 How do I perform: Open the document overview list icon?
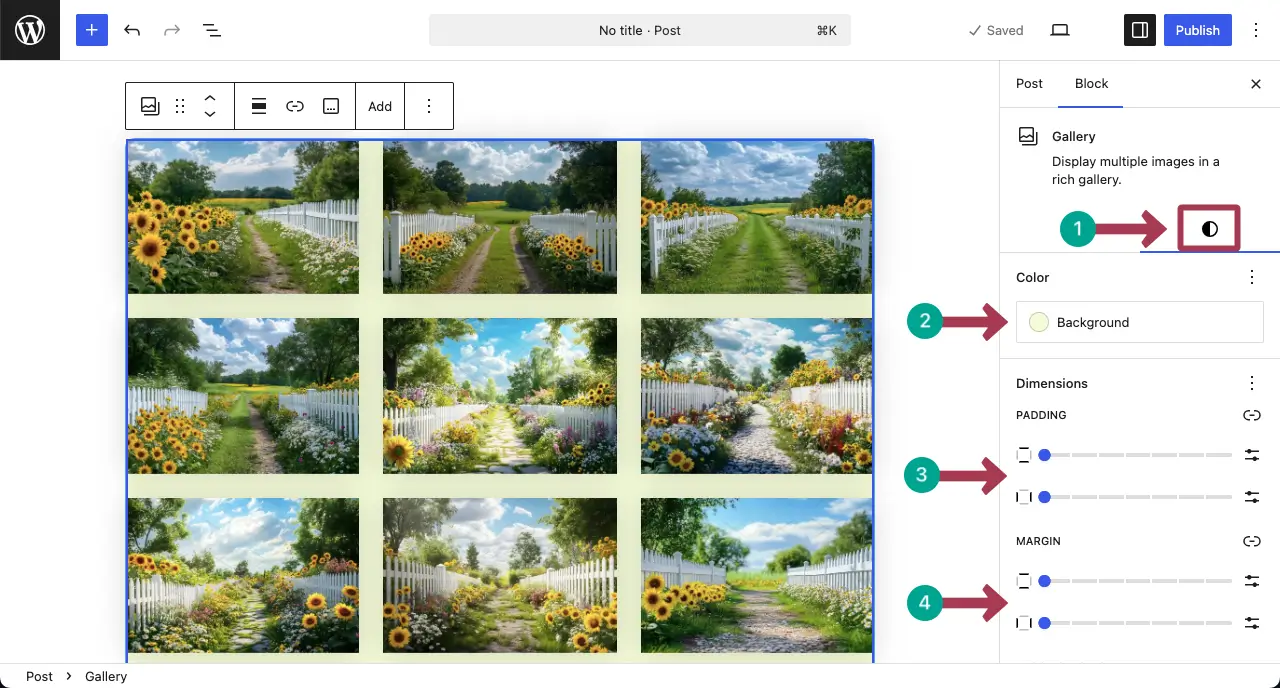pyautogui.click(x=212, y=30)
